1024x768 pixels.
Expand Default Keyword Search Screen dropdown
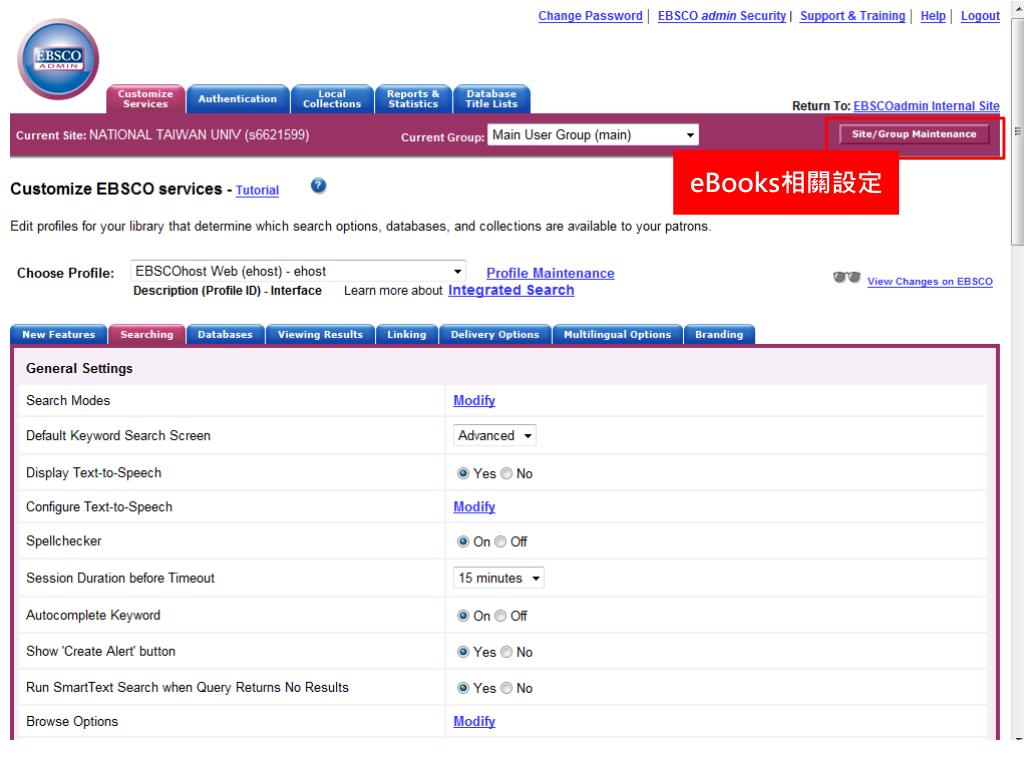[494, 436]
